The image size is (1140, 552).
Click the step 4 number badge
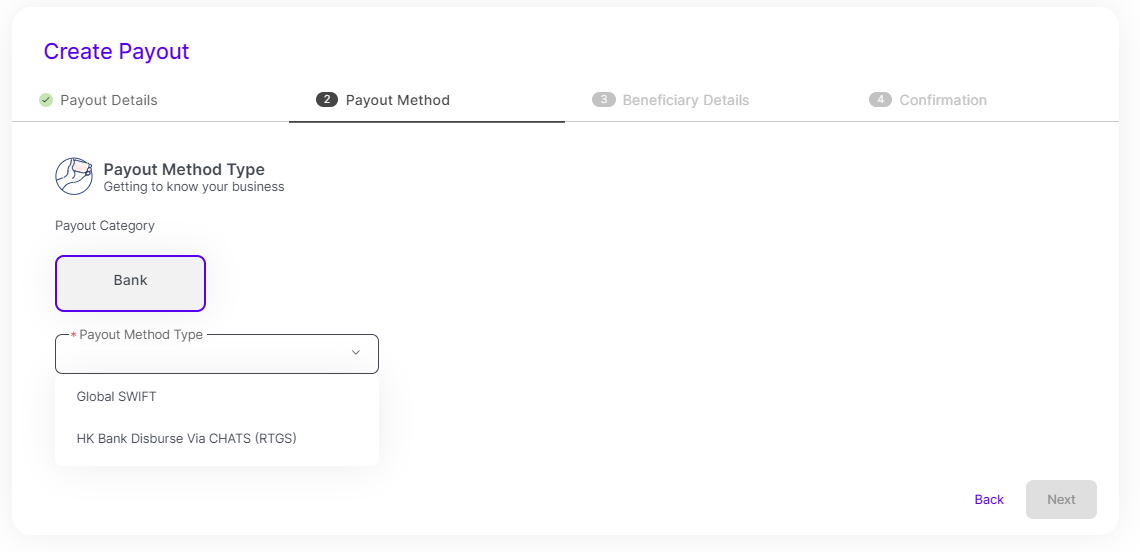(880, 100)
